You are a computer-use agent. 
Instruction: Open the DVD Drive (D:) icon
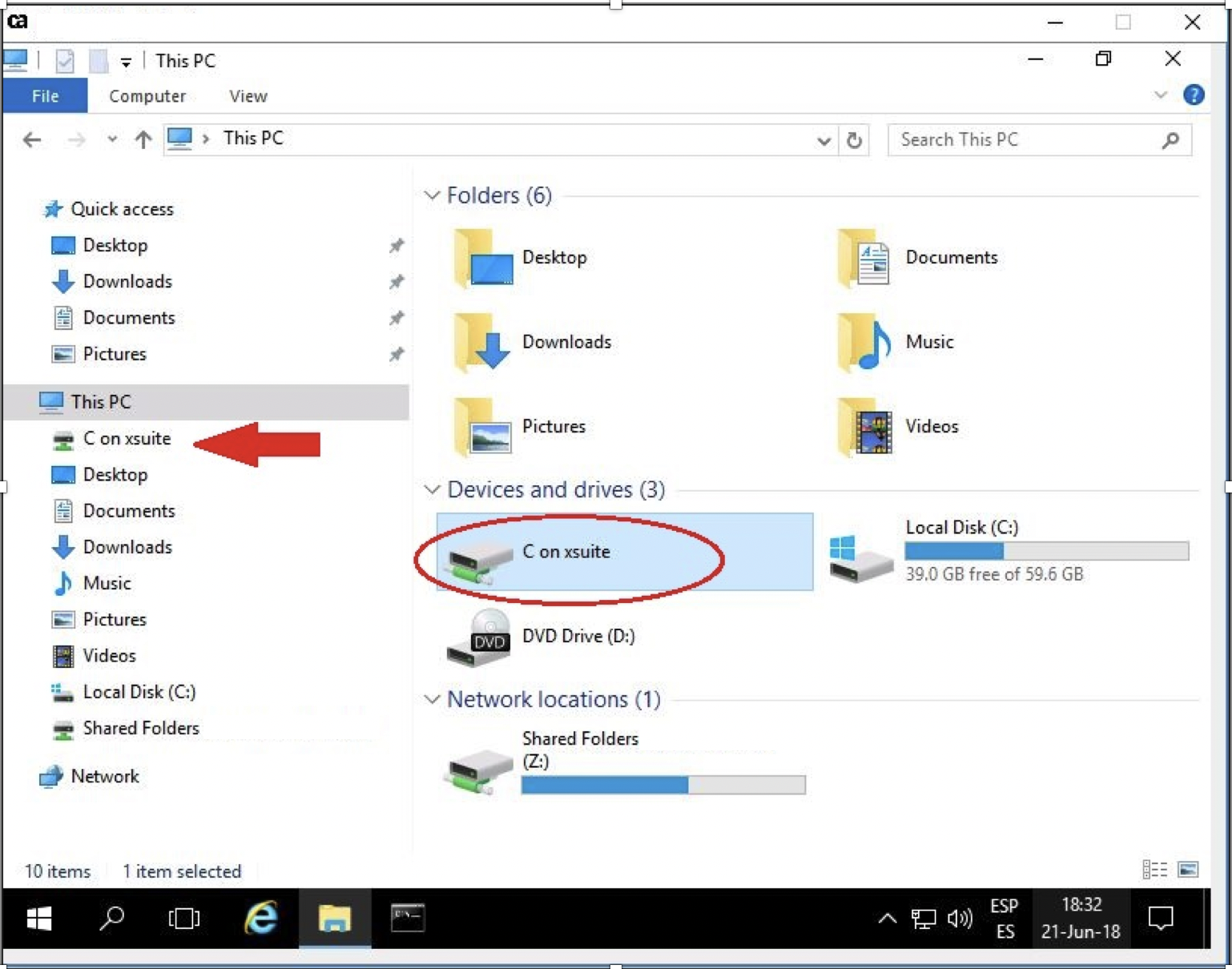(x=479, y=638)
